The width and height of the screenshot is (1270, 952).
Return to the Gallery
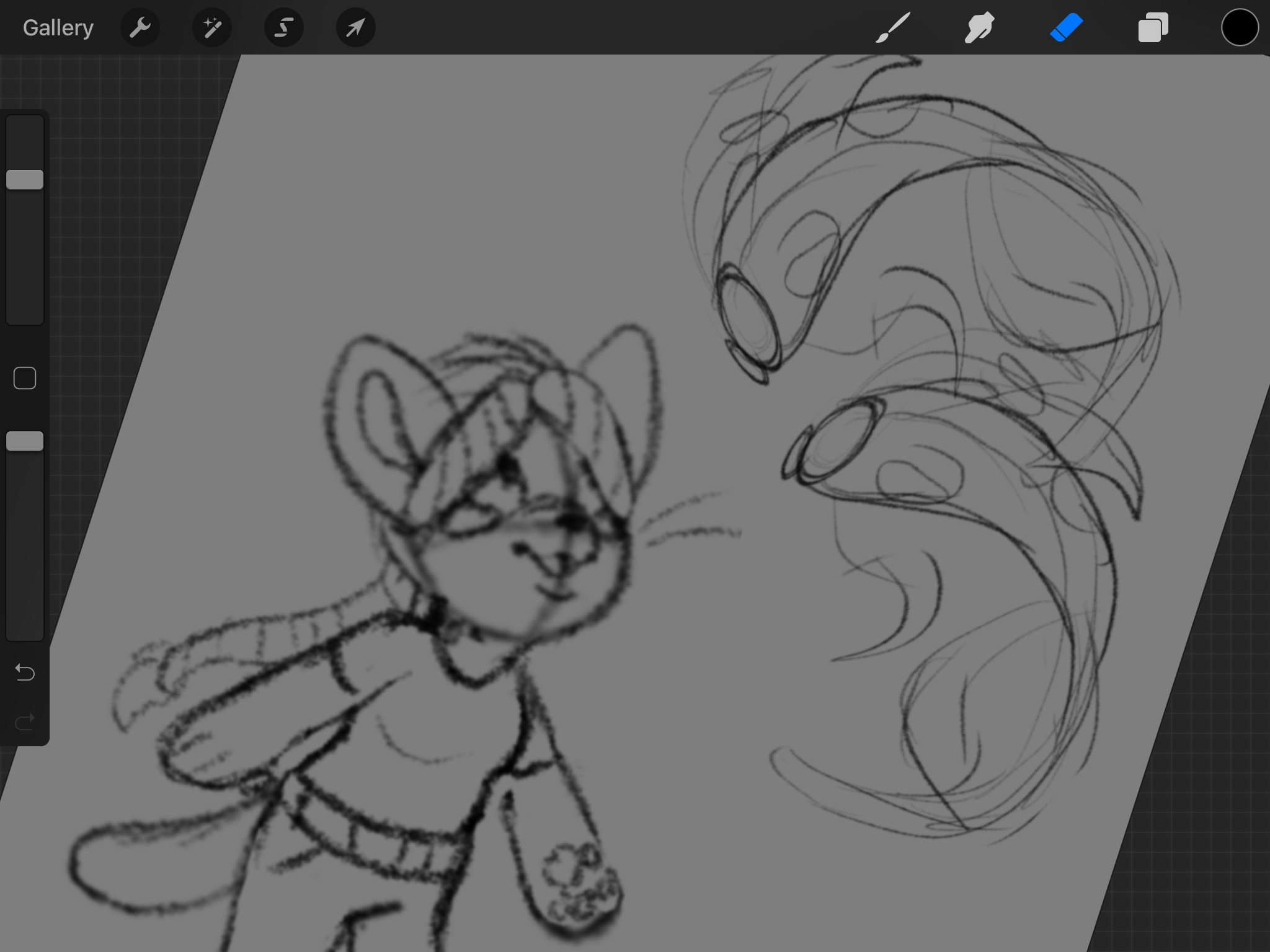[58, 28]
